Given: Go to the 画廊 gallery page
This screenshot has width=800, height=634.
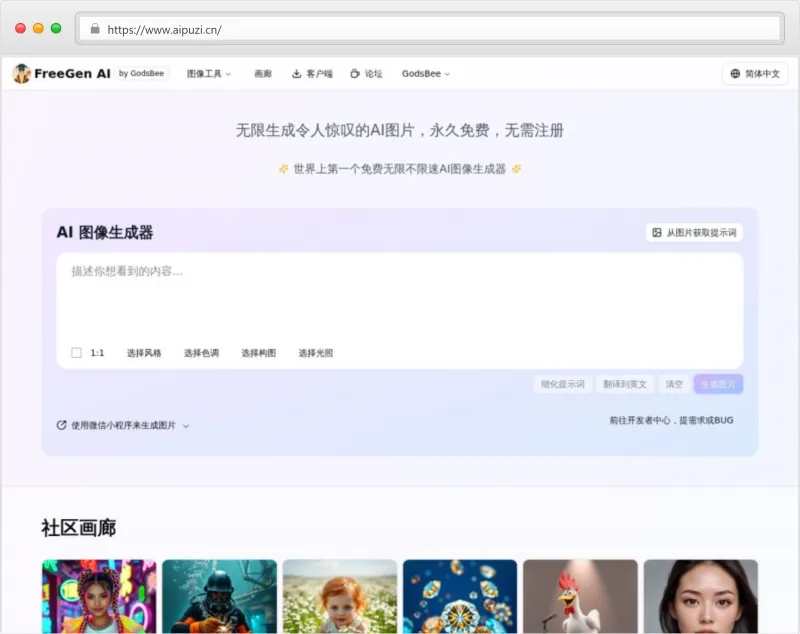Looking at the screenshot, I should (x=263, y=74).
